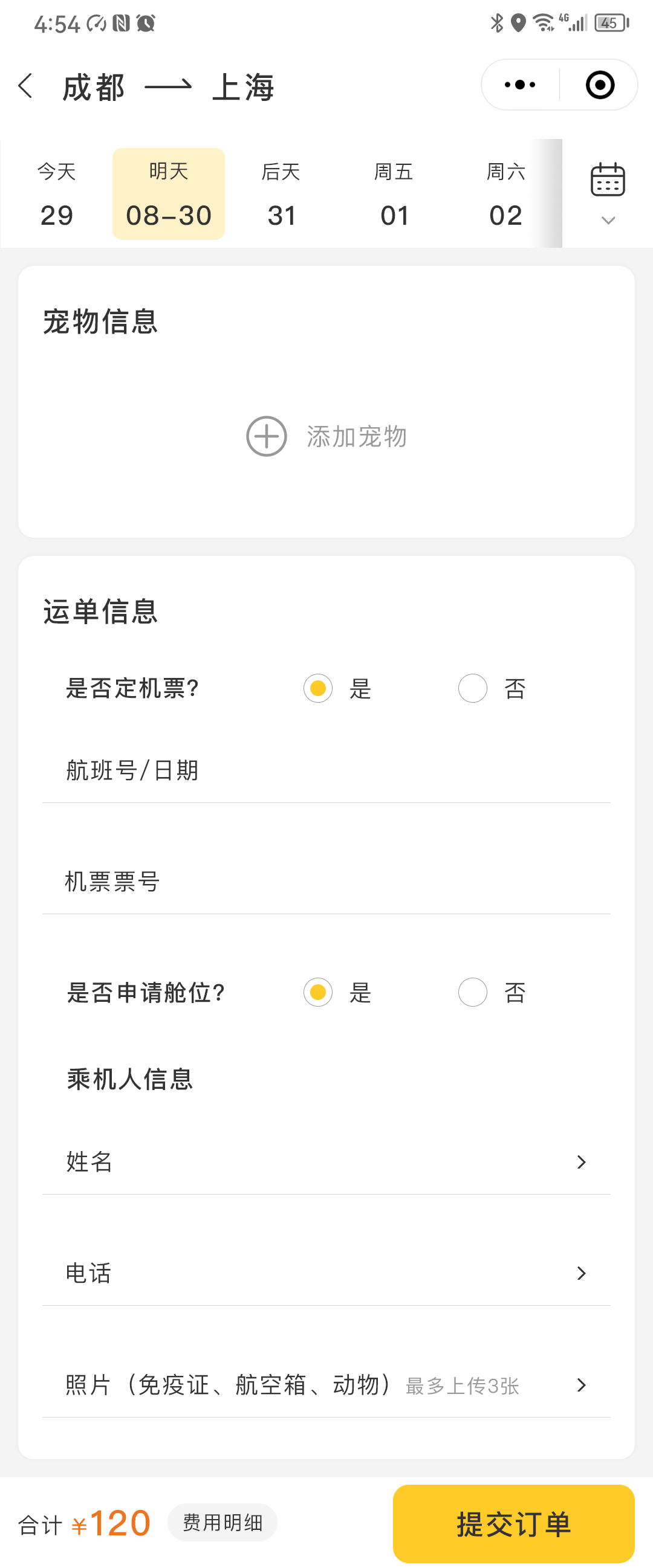
Task: Select the 后天 31 date tab
Action: [281, 193]
